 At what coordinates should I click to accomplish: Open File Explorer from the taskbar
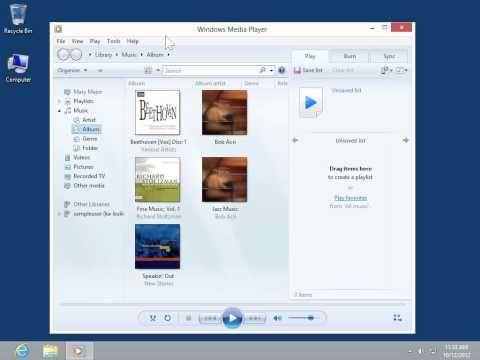click(50, 351)
